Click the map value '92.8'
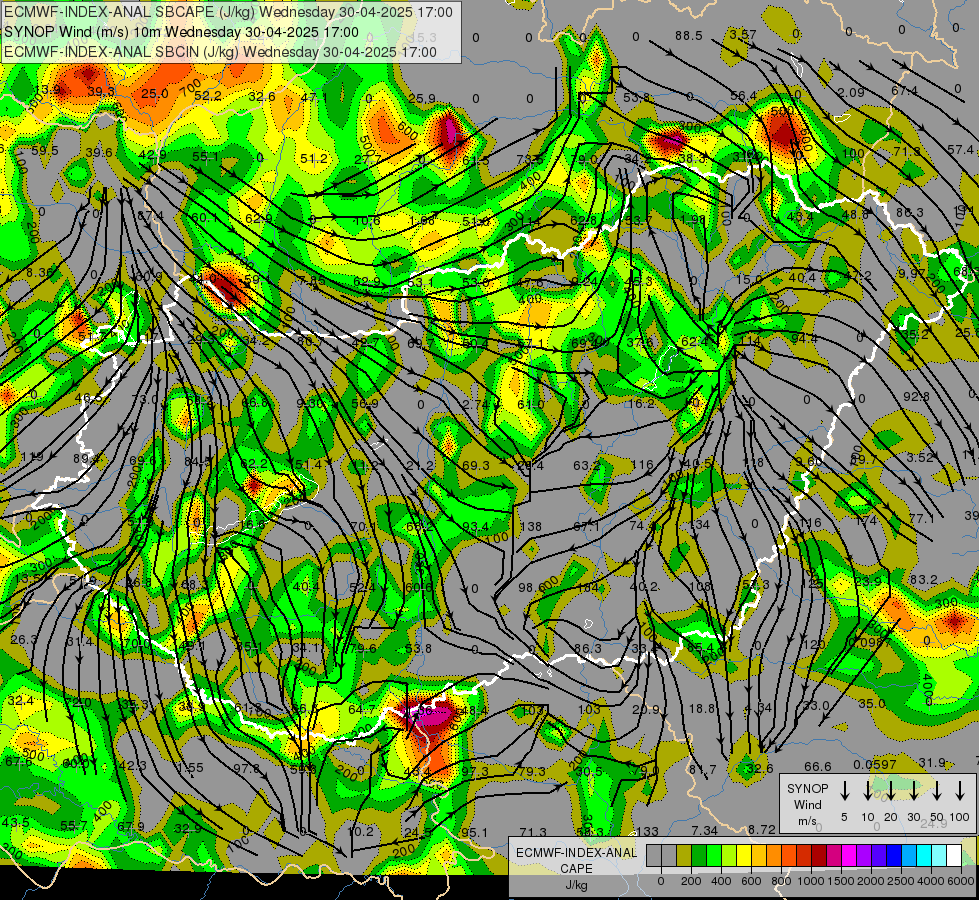Screen dimensions: 979x900 pos(916,396)
